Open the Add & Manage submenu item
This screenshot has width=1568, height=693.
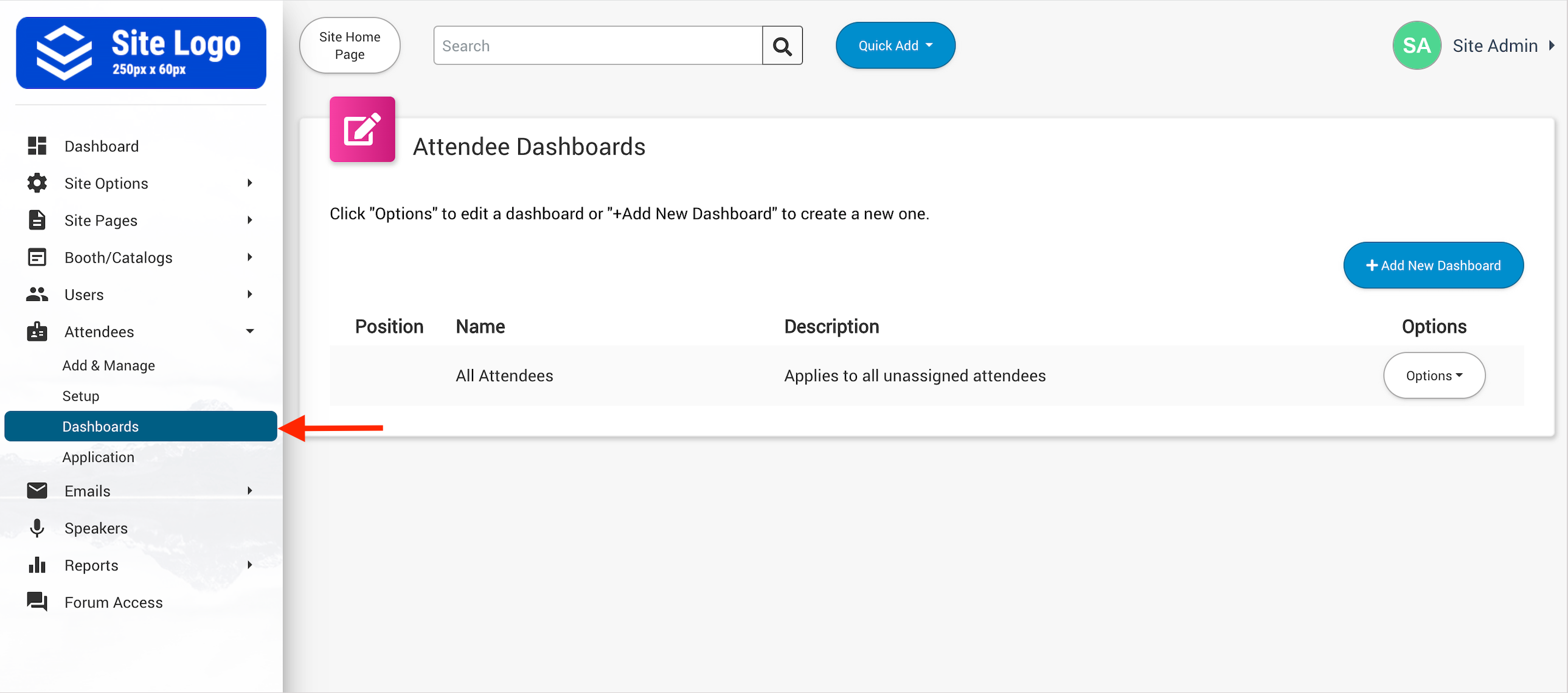coord(108,365)
